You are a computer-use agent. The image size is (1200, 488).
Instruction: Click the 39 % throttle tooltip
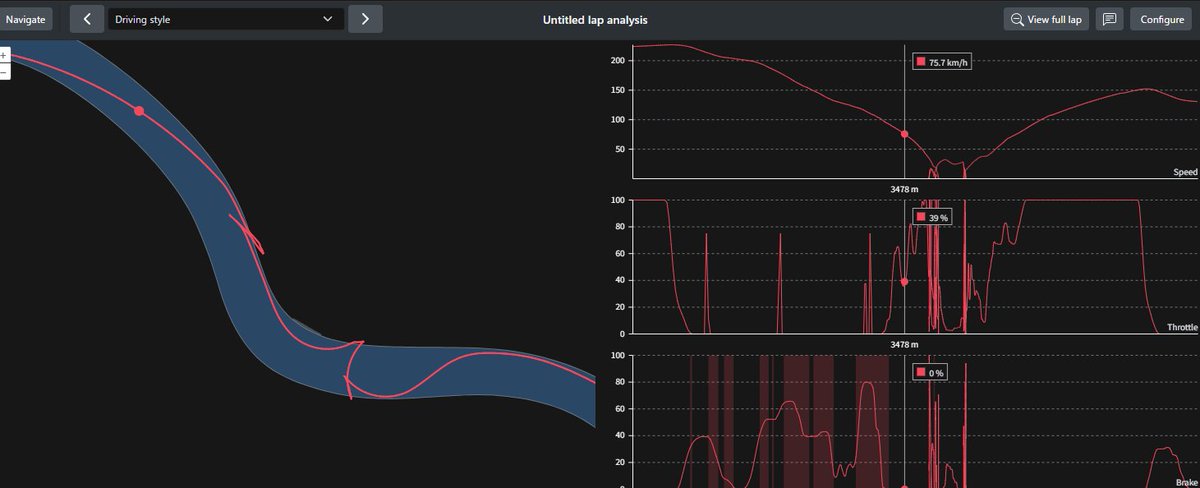pos(932,217)
